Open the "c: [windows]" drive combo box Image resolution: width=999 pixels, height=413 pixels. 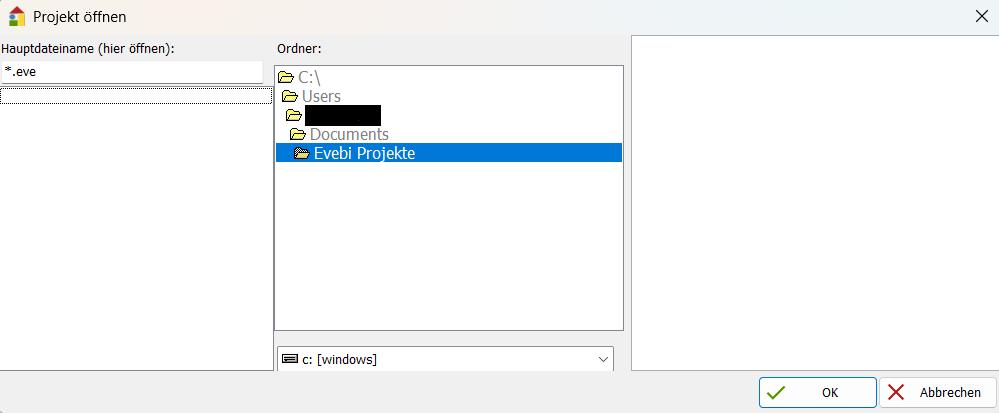445,359
